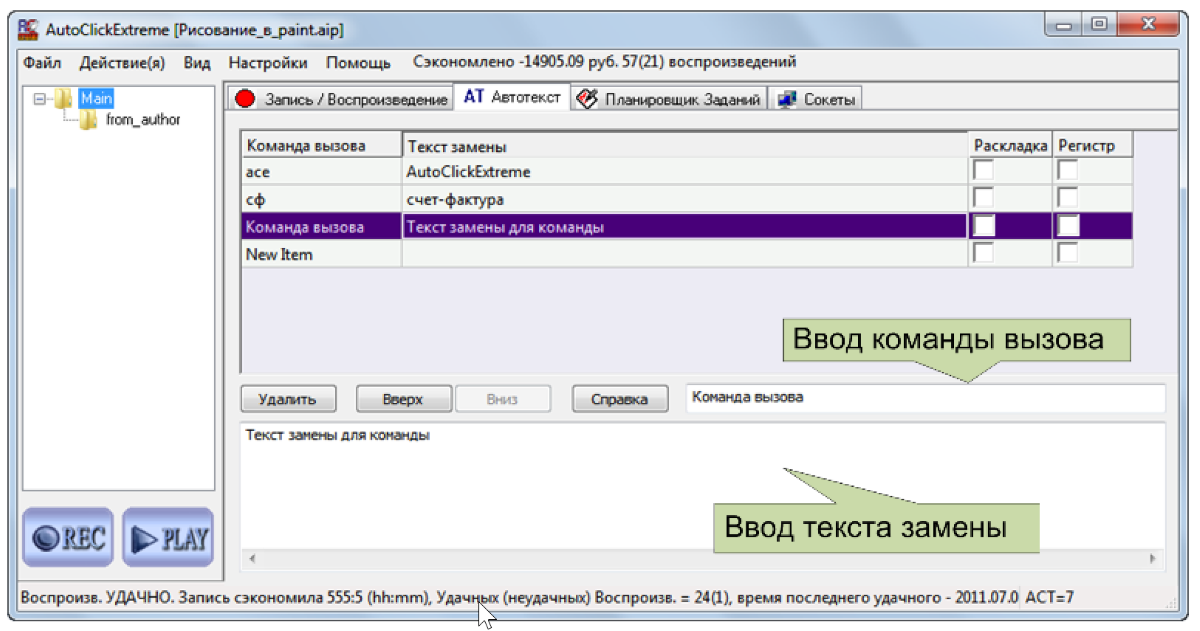Switch to the Сокеты tab
The height and width of the screenshot is (631, 1200).
coord(817,99)
